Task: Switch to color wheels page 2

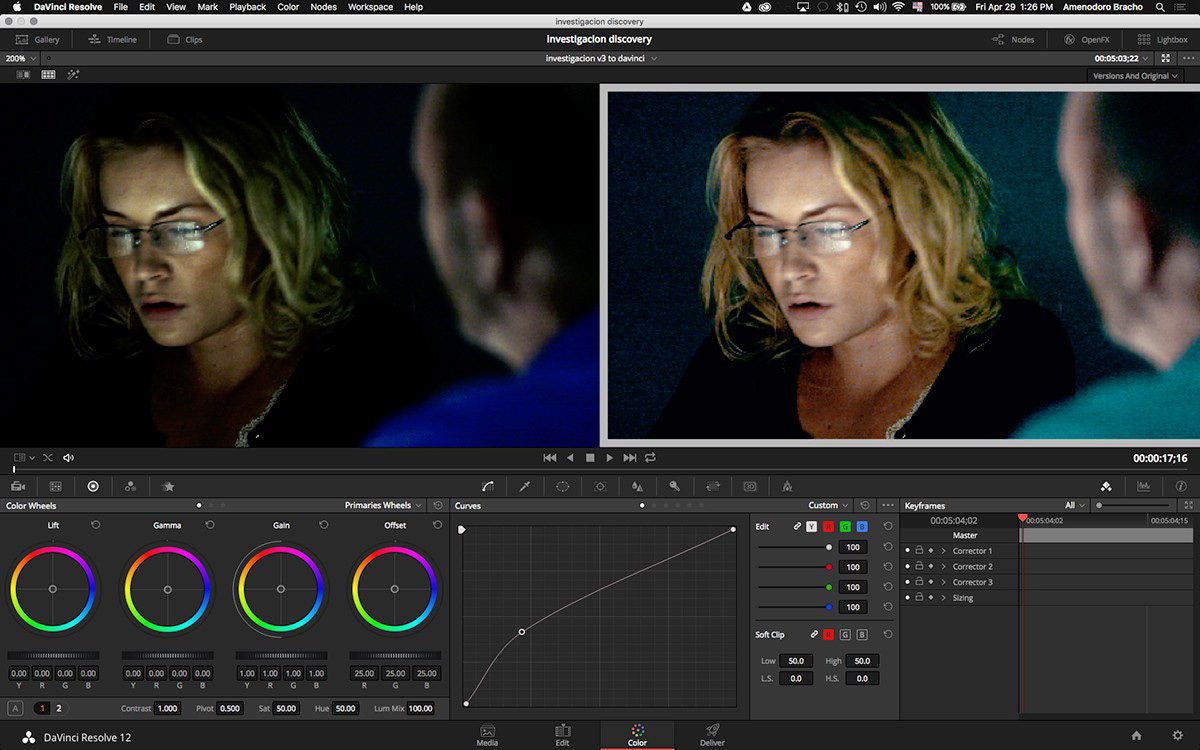Action: click(58, 708)
